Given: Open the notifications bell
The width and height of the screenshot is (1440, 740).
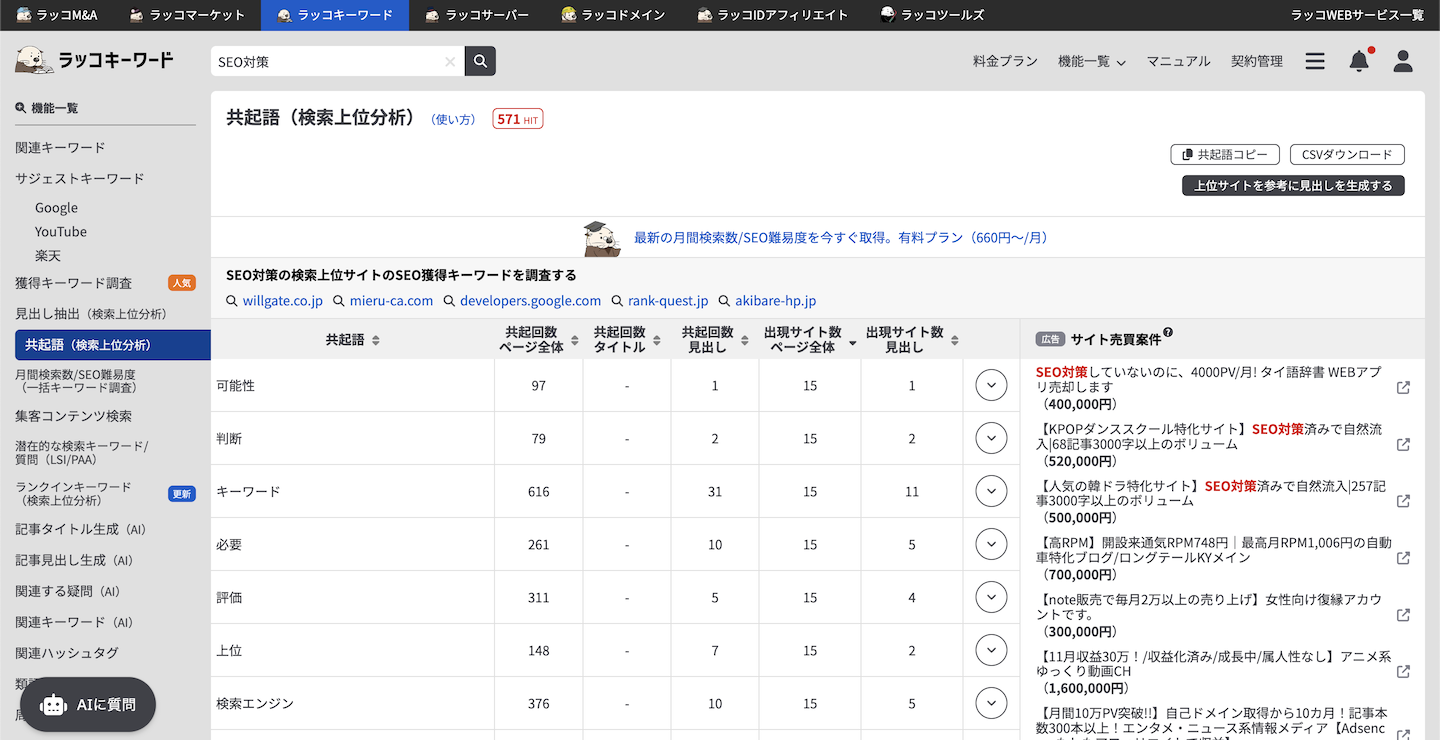Looking at the screenshot, I should tap(1359, 61).
